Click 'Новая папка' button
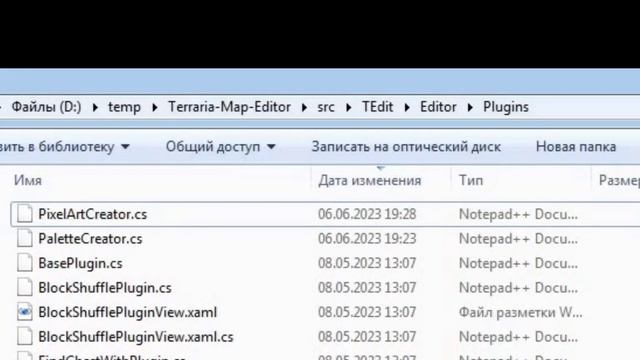The height and width of the screenshot is (360, 640). (576, 147)
